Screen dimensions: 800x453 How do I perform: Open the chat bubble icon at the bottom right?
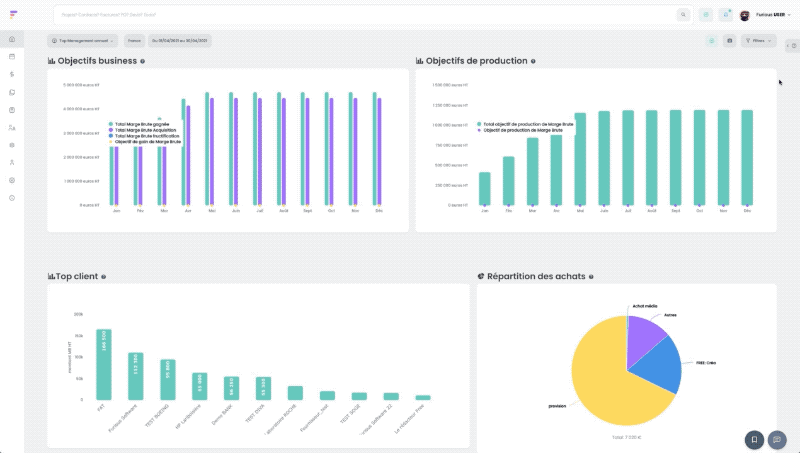coord(777,439)
